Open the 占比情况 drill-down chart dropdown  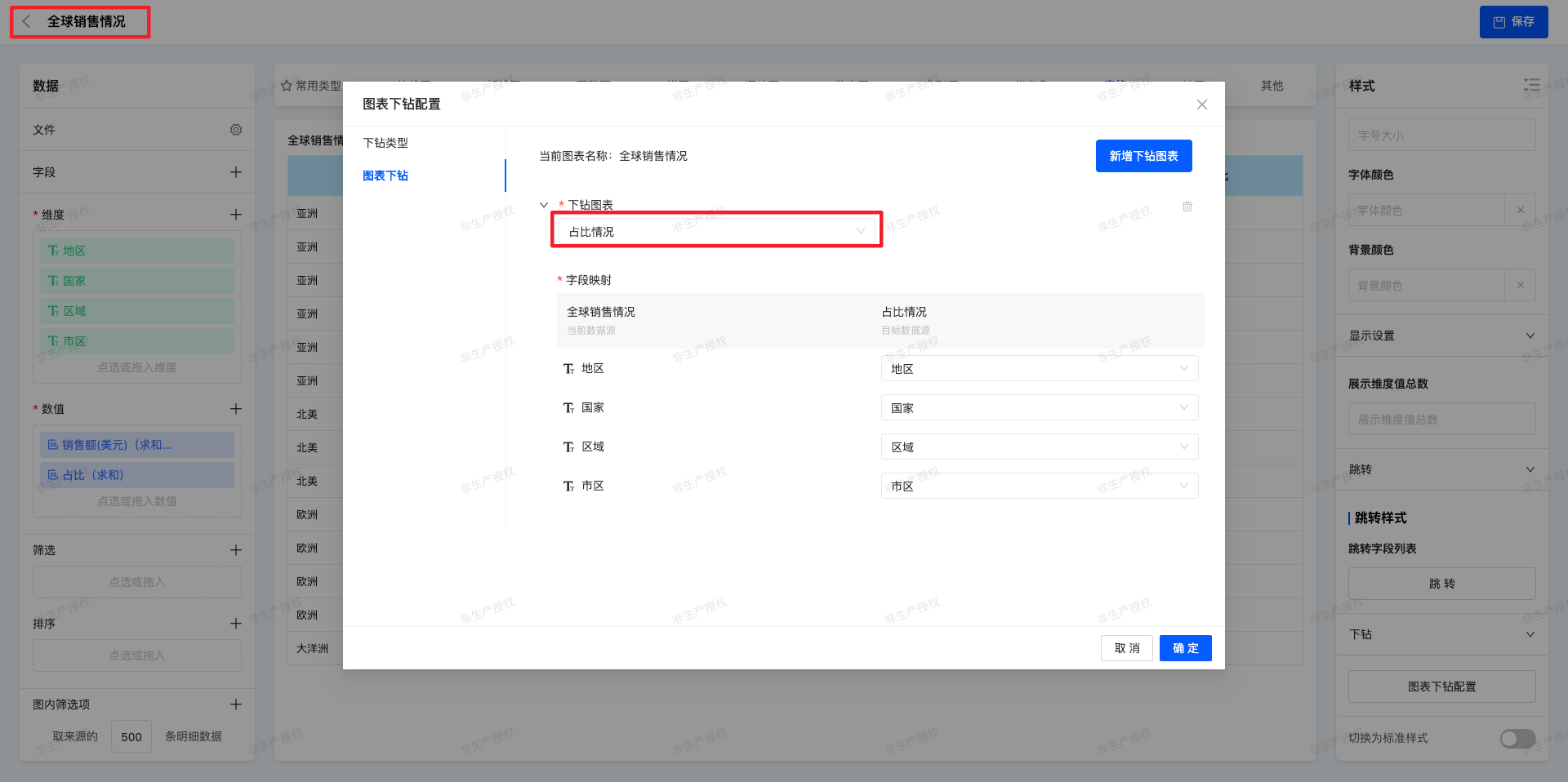pos(716,232)
